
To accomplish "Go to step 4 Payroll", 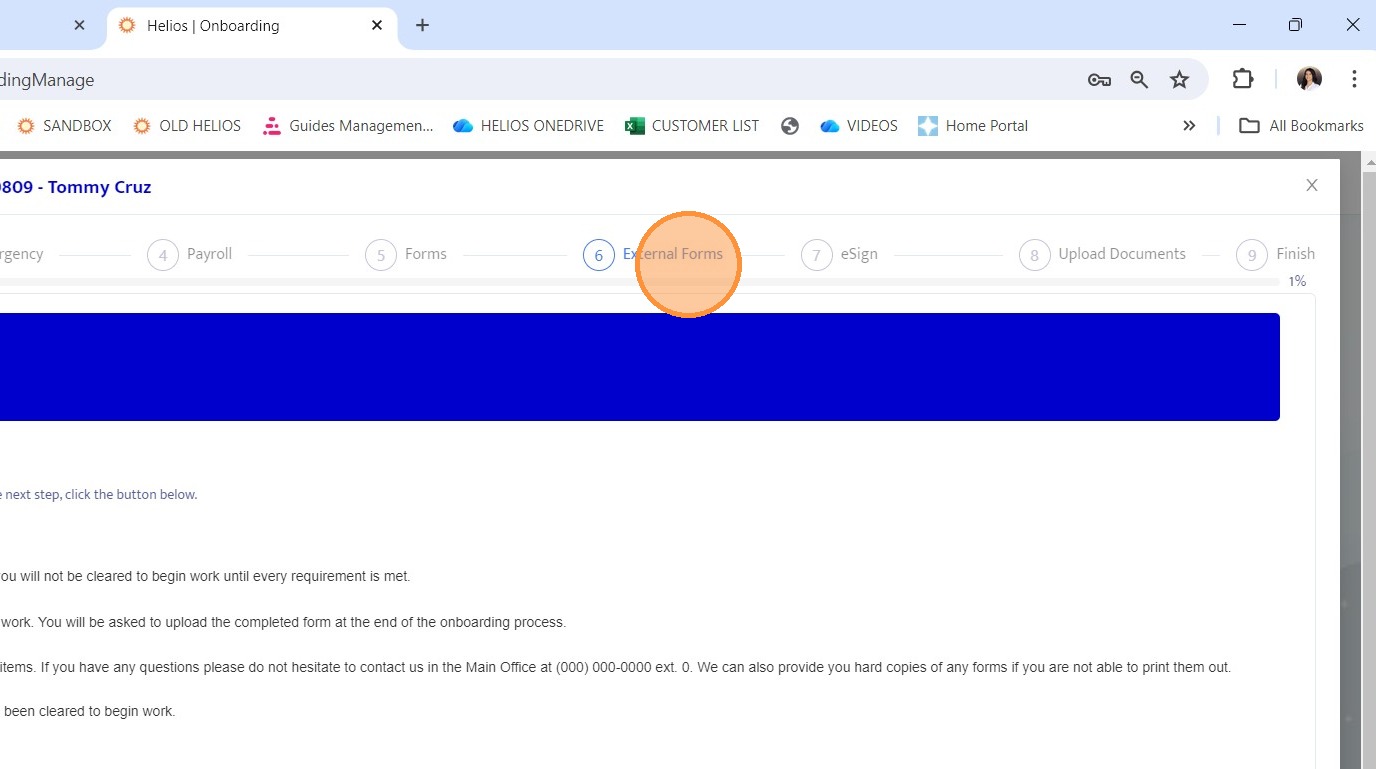I will click(x=190, y=255).
